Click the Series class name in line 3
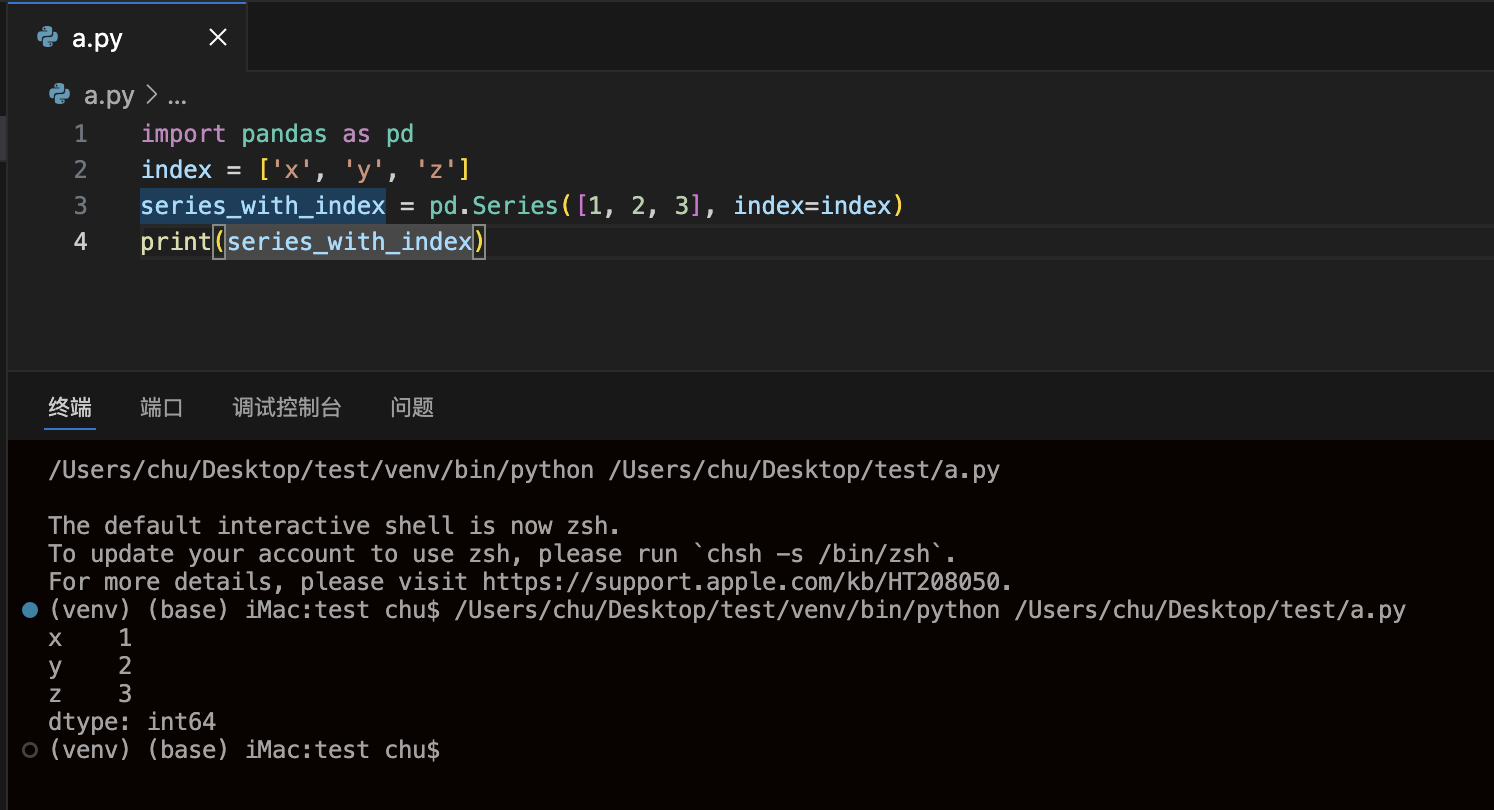Image resolution: width=1494 pixels, height=810 pixels. [x=514, y=206]
